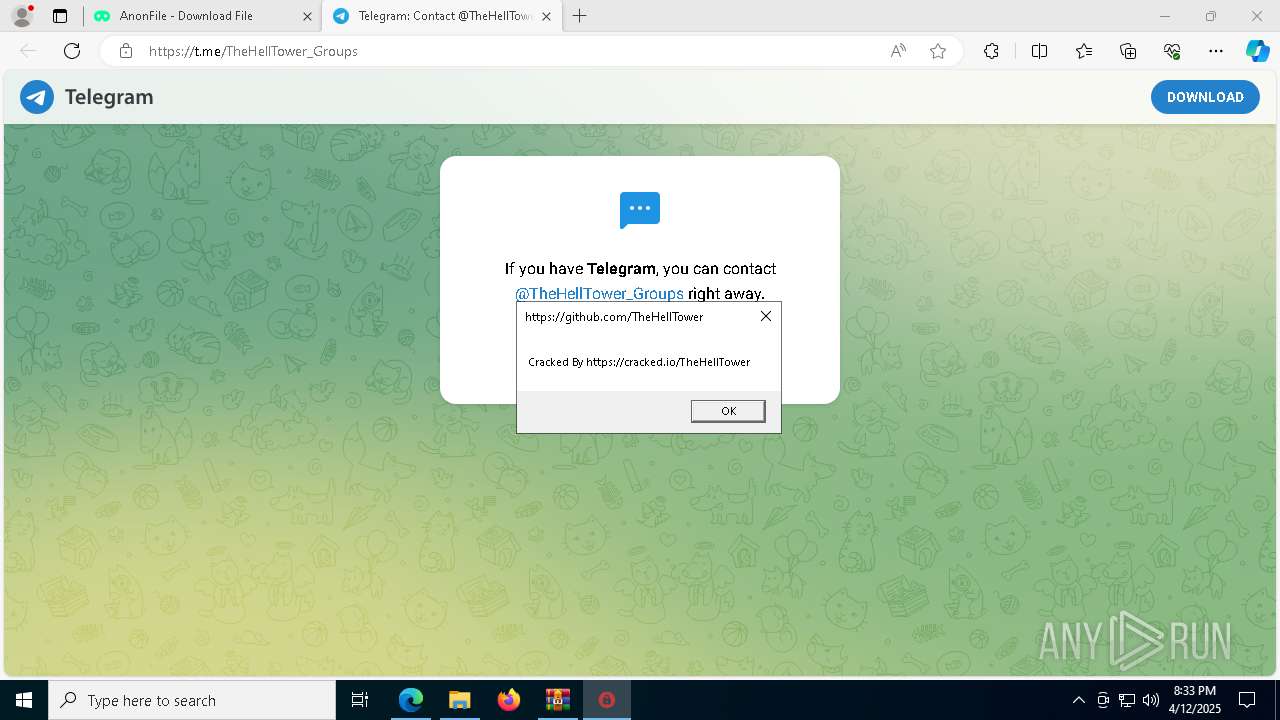Open the @TheHellTower_Groups link
The image size is (1280, 720).
[x=599, y=294]
